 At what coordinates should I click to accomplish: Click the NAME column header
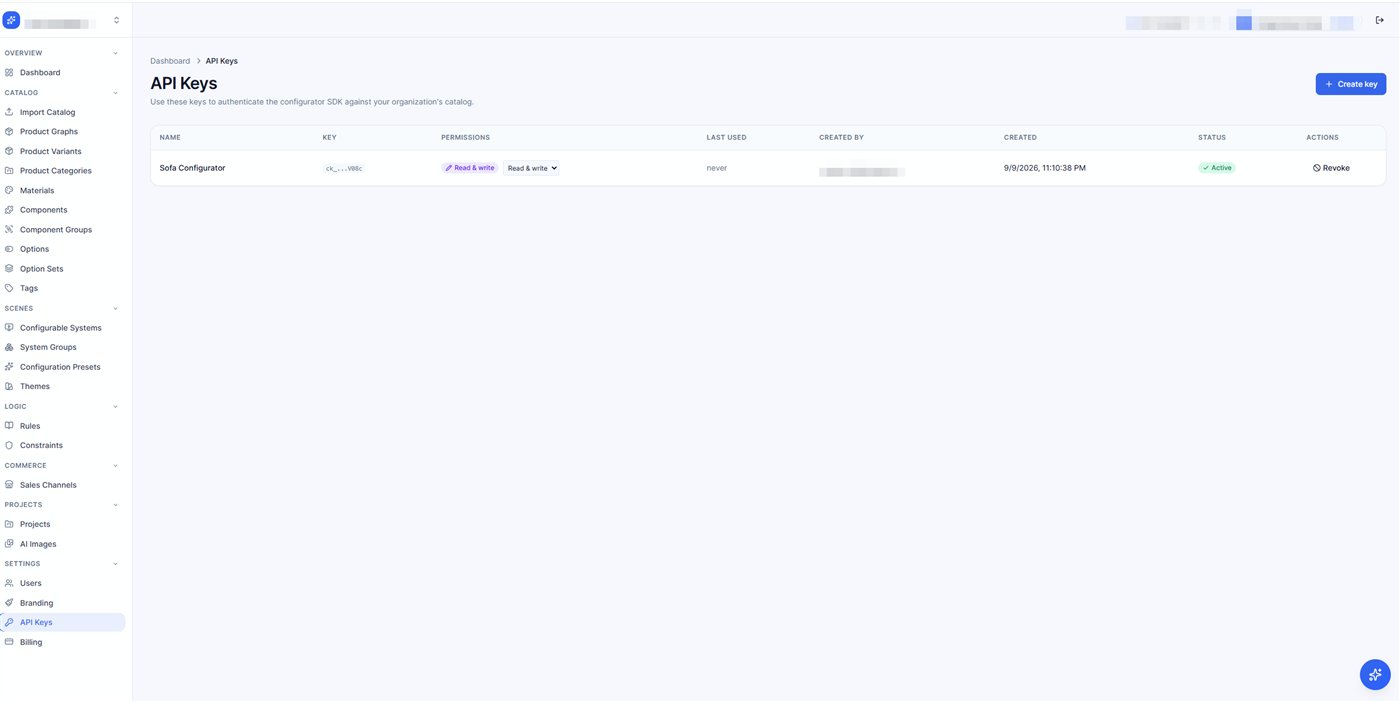point(170,137)
